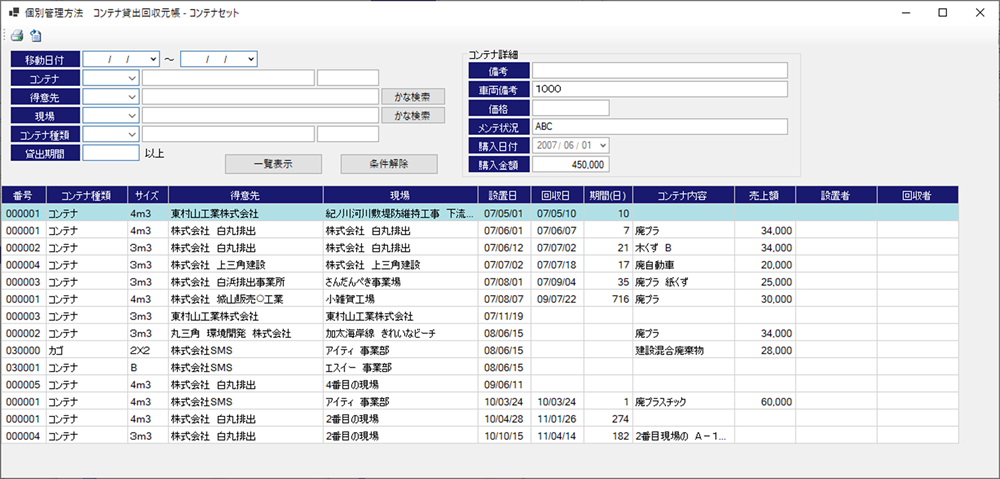
Task: Click the 2番目現場の A－1... content cell
Action: (x=684, y=436)
